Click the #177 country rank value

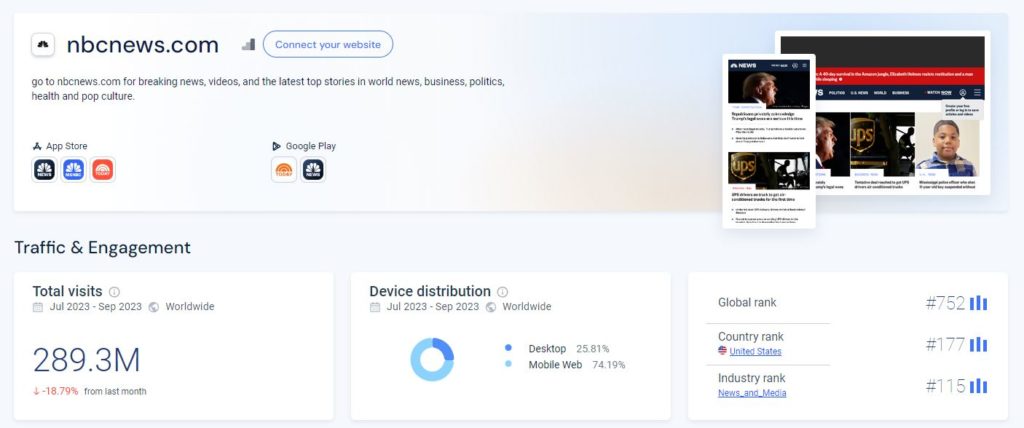[945, 344]
